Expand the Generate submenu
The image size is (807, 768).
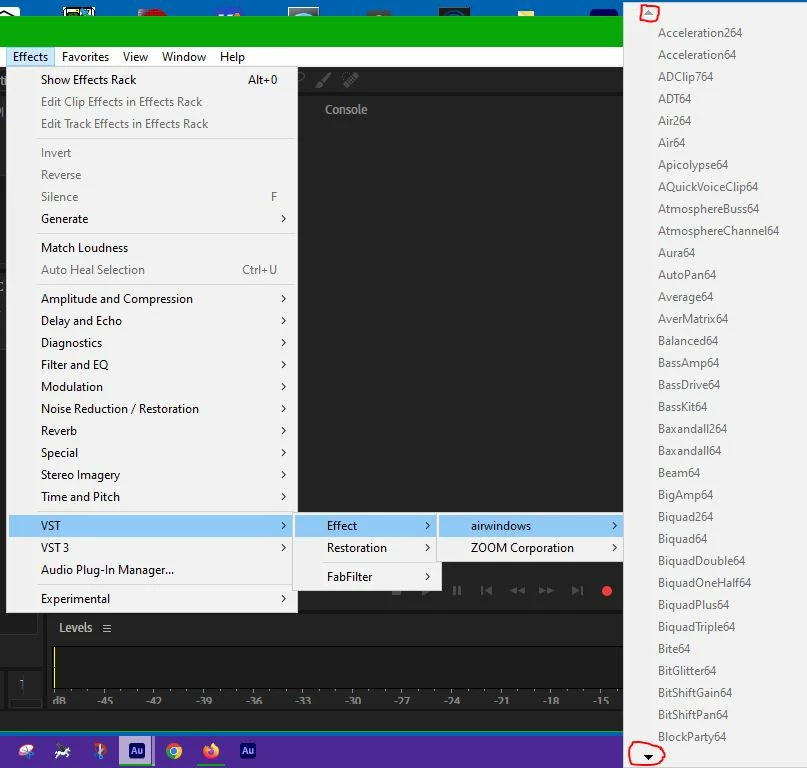pyautogui.click(x=152, y=219)
